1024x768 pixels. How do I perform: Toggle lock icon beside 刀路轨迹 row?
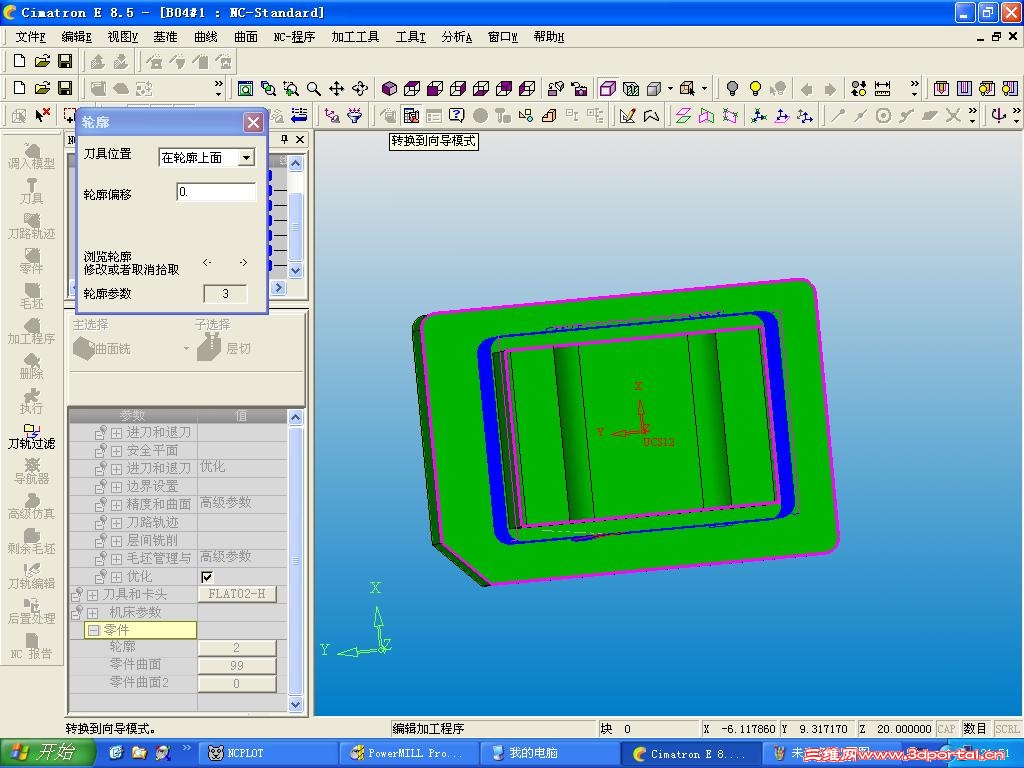pyautogui.click(x=100, y=522)
